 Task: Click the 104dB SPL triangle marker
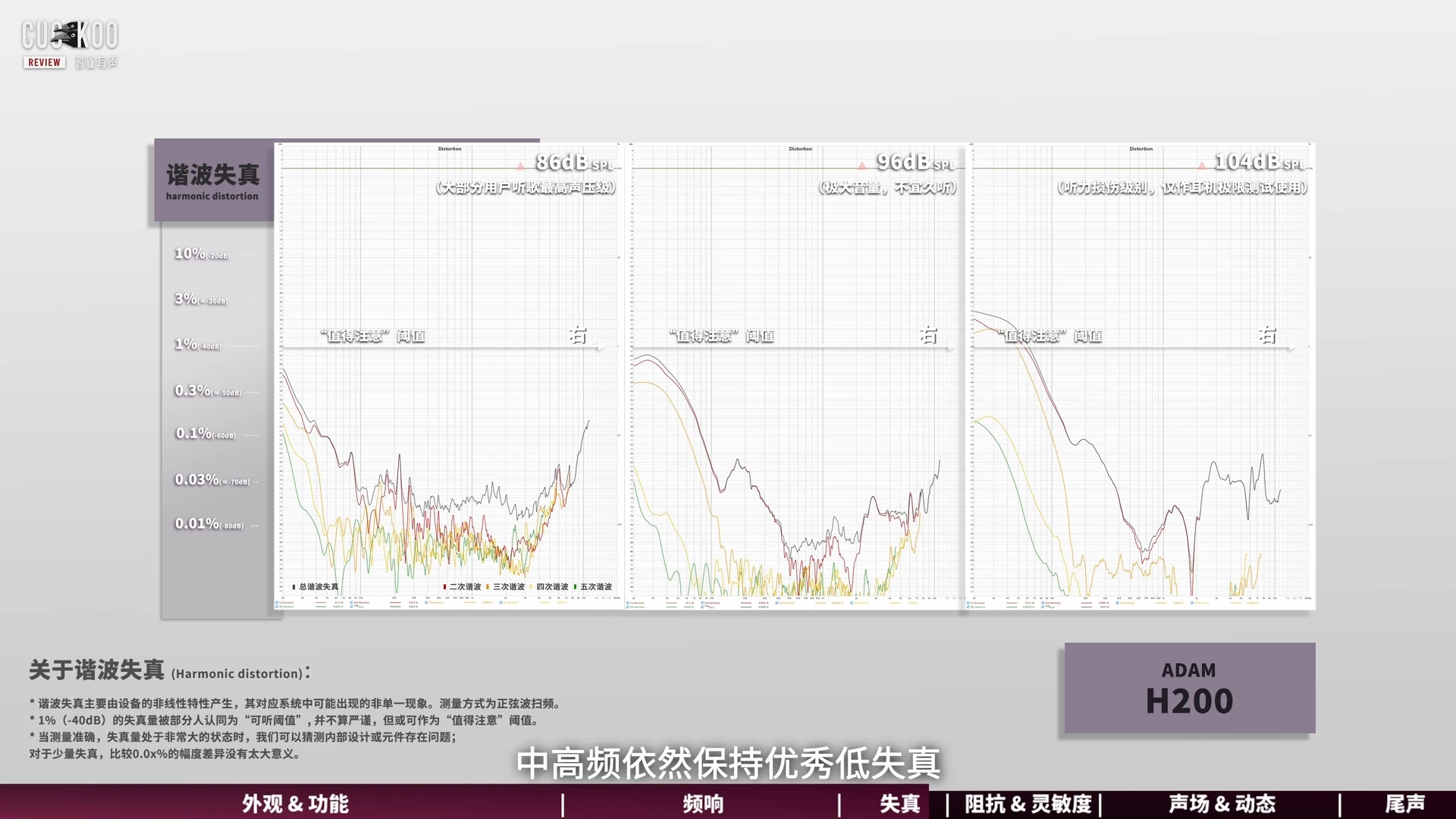click(x=1201, y=165)
